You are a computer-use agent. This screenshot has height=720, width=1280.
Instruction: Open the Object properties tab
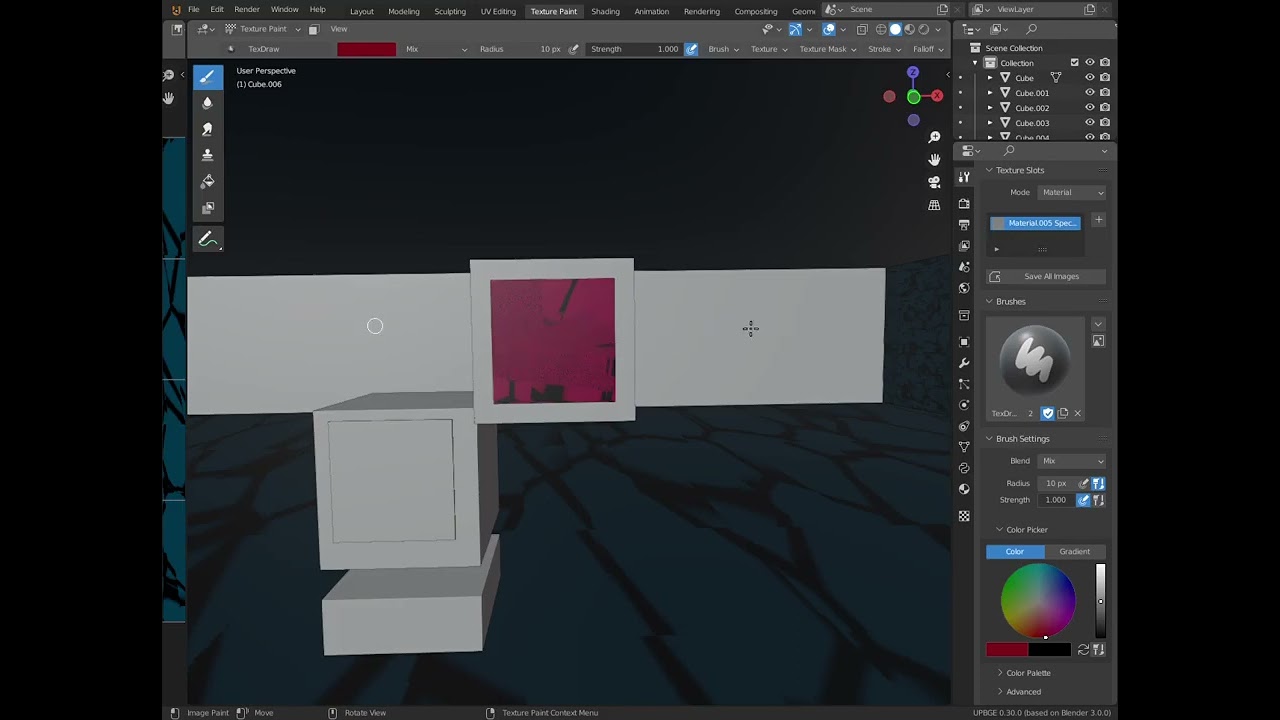pos(964,342)
